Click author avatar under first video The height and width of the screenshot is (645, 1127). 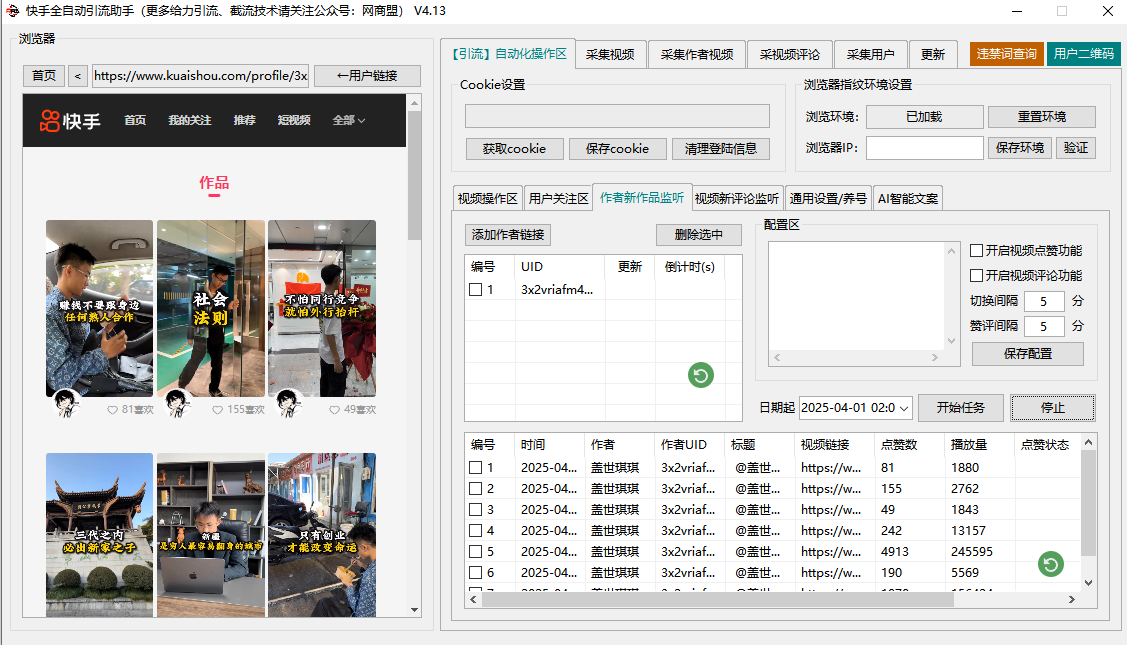66,403
